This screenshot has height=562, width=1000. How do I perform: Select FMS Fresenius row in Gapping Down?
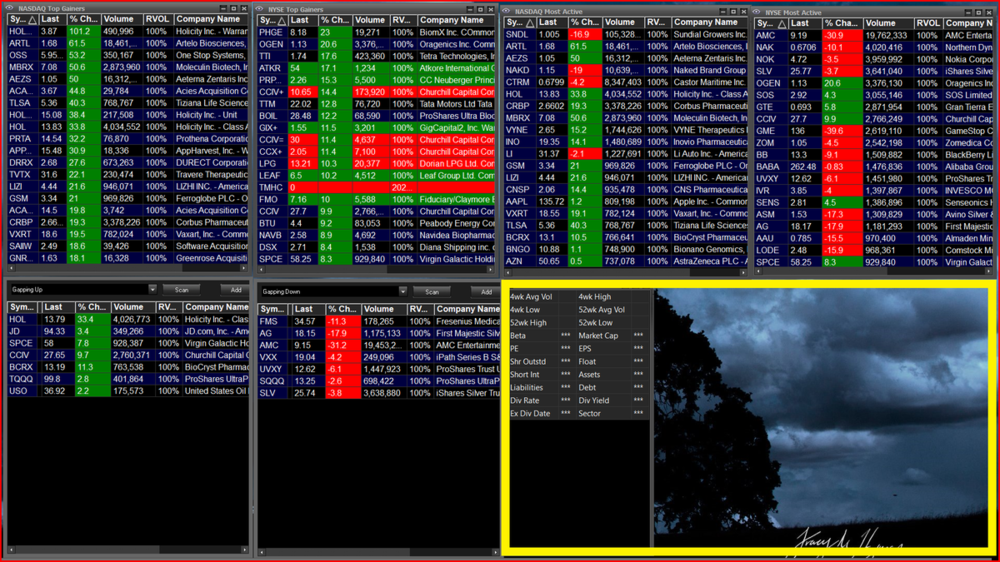click(379, 322)
